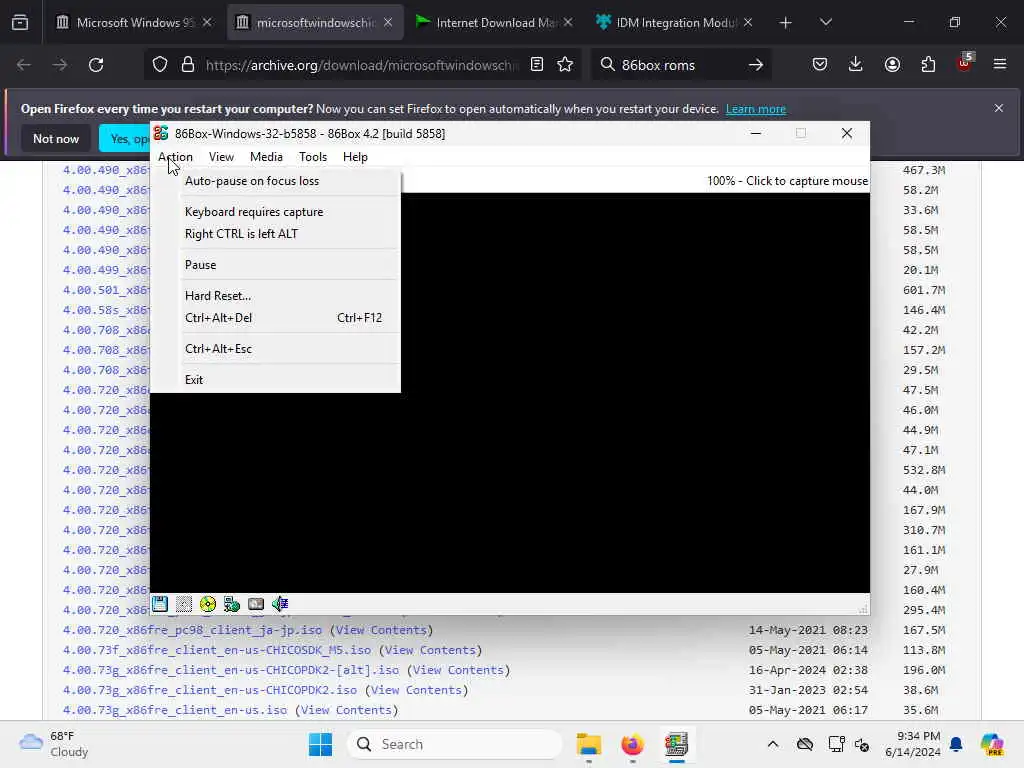Open 4.00.73g CHICOPDK2-[alt].iso link
The image size is (1024, 768).
click(231, 670)
